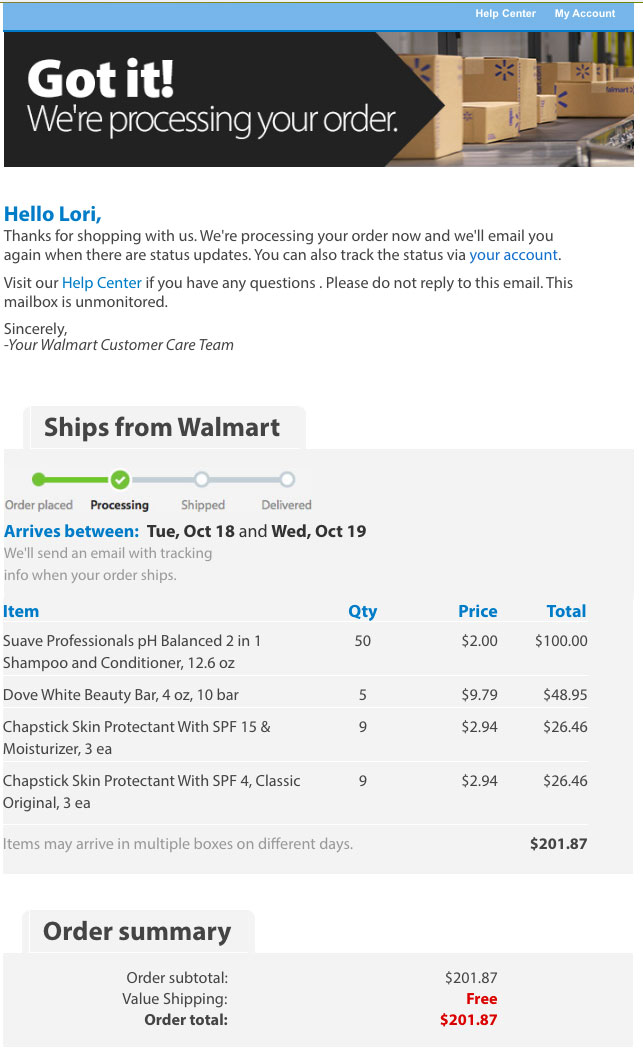Viewport: 643px width, 1050px height.
Task: Click My Account in the top bar
Action: pos(585,14)
